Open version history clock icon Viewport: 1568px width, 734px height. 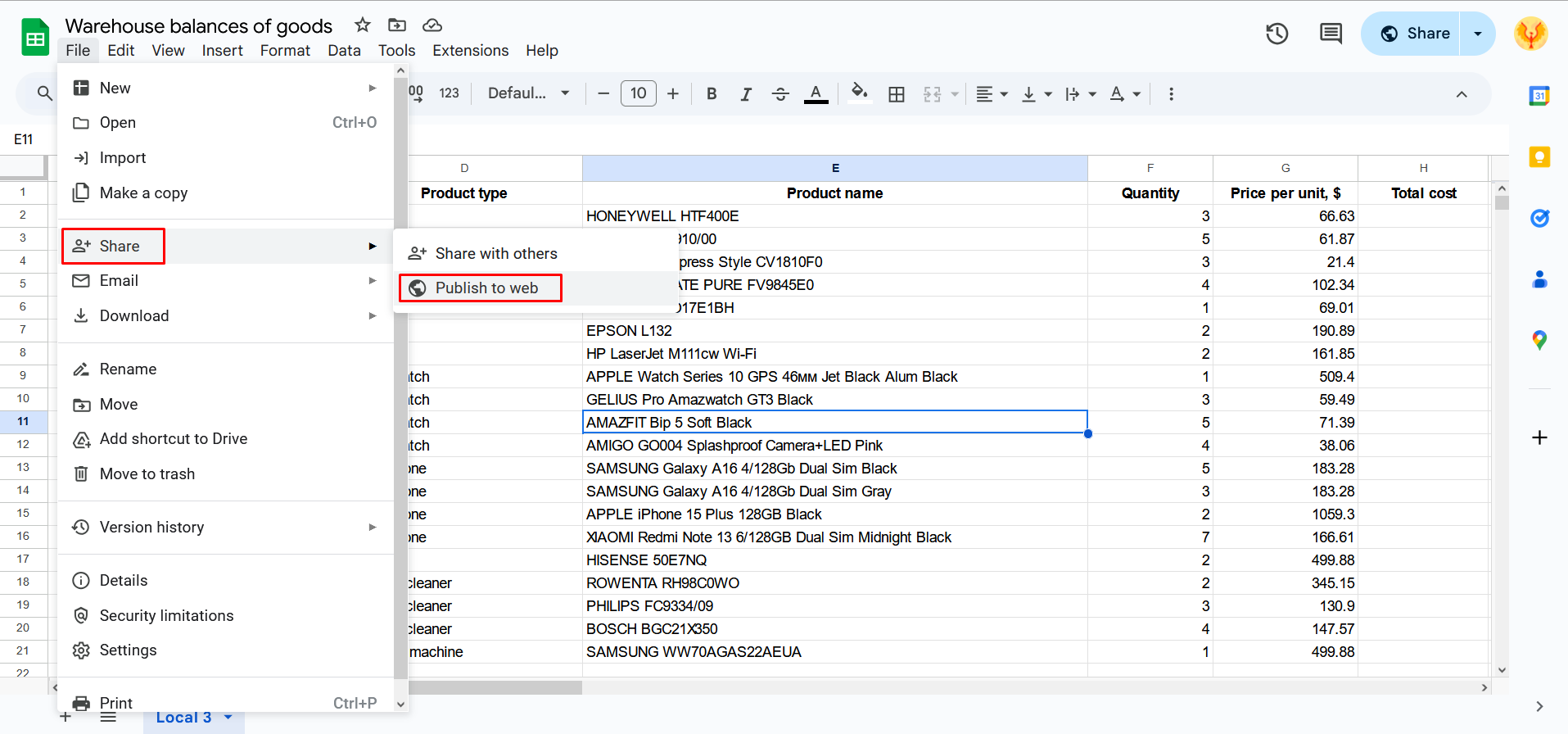[x=1277, y=34]
